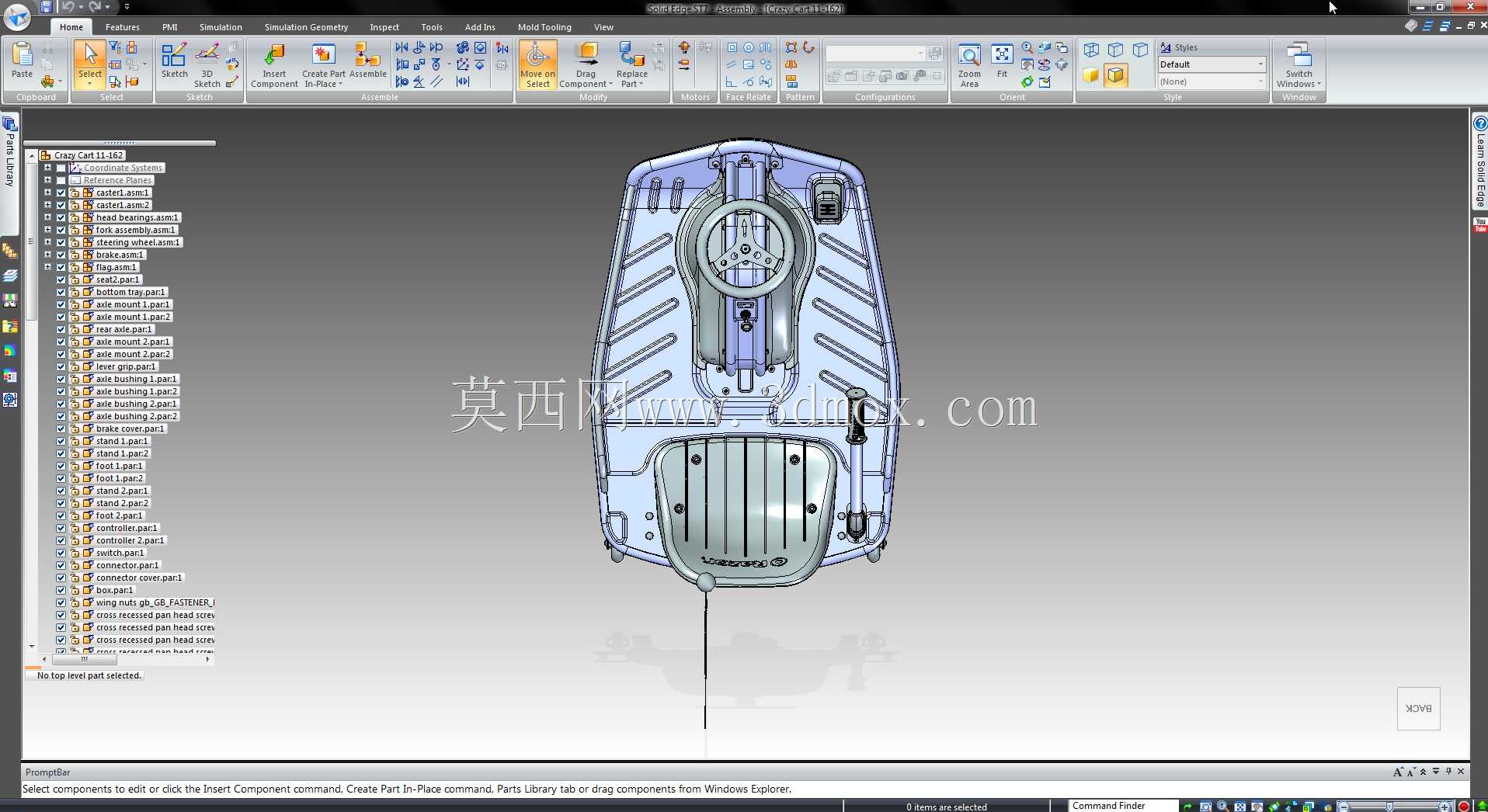The width and height of the screenshot is (1488, 812).
Task: Open the Configurations name dropdown
Action: click(x=920, y=54)
